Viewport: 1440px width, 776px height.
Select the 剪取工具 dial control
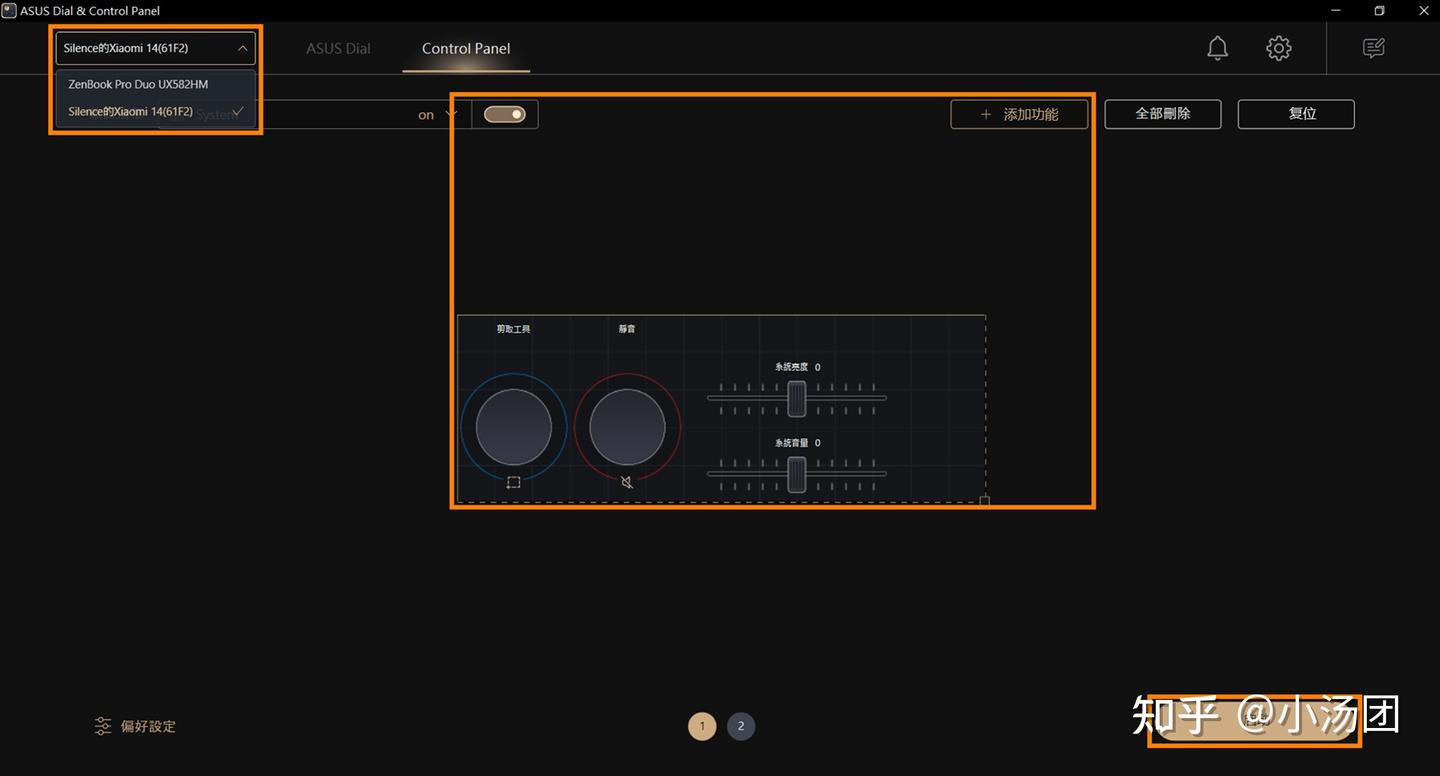[x=513, y=426]
